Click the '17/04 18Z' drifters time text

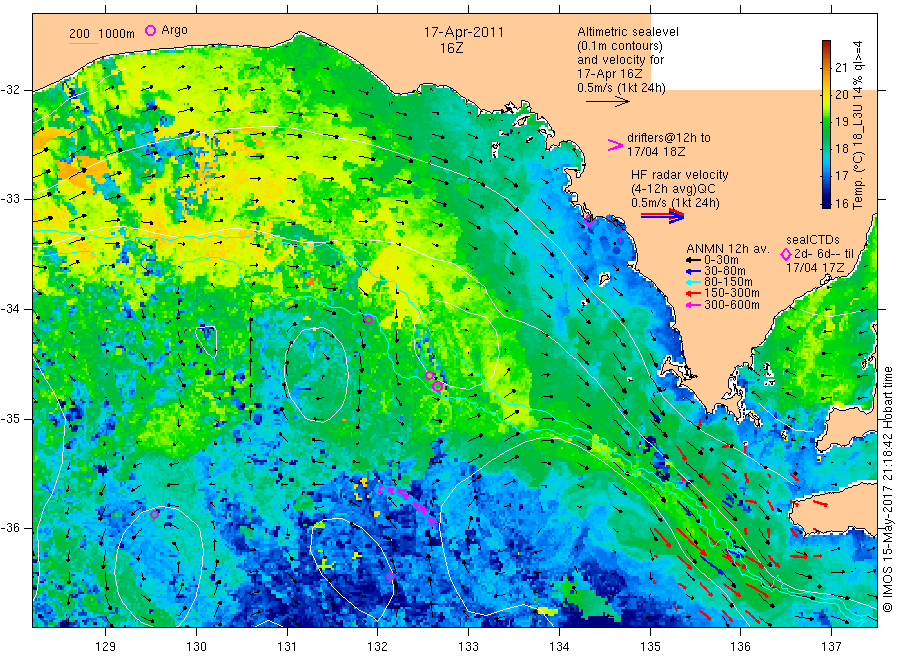tap(656, 152)
